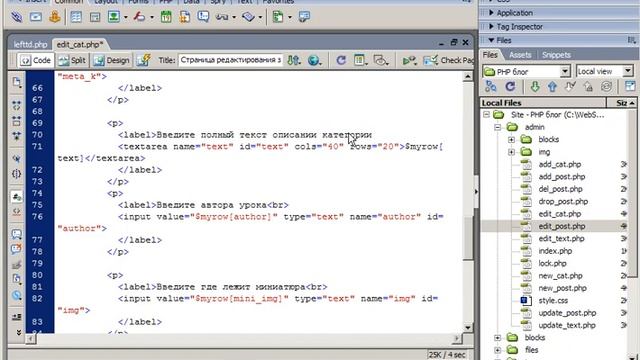The image size is (640, 360).
Task: Refresh Design view from document toolbar
Action: (x=341, y=60)
